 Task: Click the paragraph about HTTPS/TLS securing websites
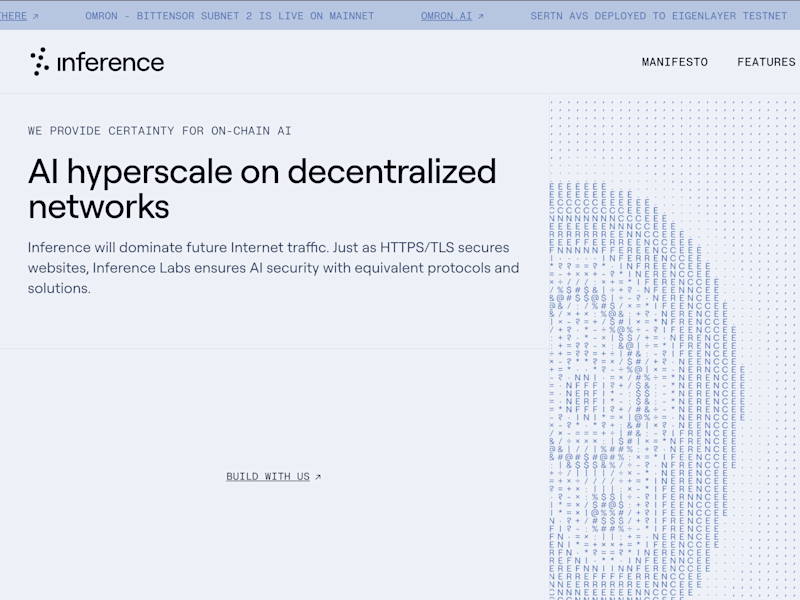point(273,268)
